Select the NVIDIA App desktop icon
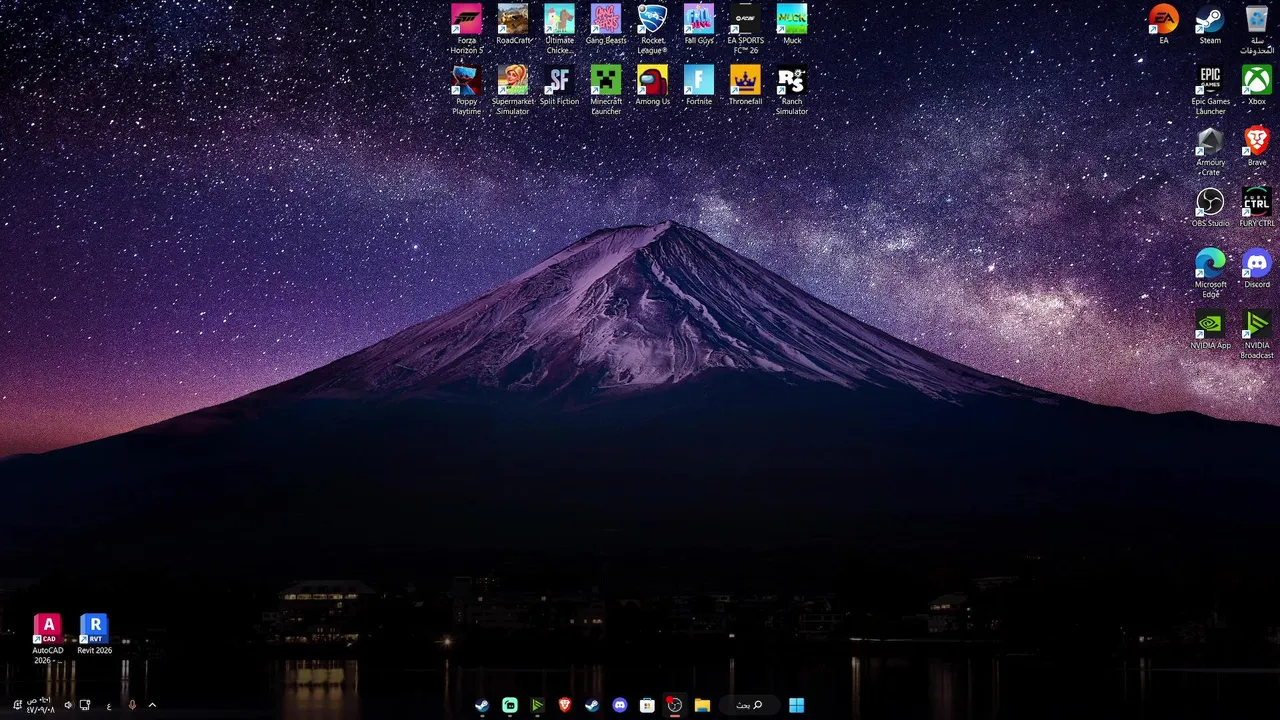The width and height of the screenshot is (1280, 720). pyautogui.click(x=1210, y=330)
